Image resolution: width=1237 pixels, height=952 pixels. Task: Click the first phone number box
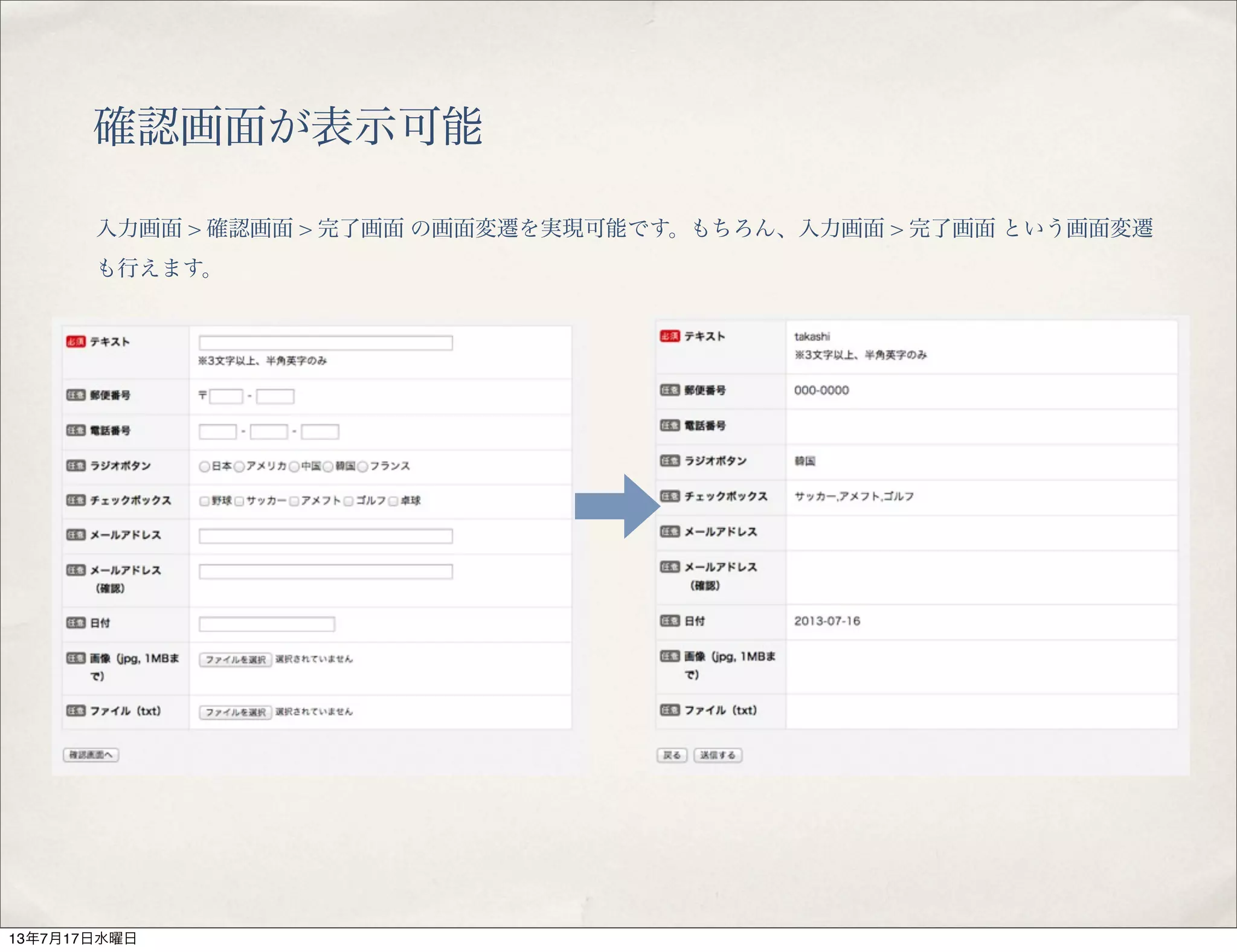(217, 431)
